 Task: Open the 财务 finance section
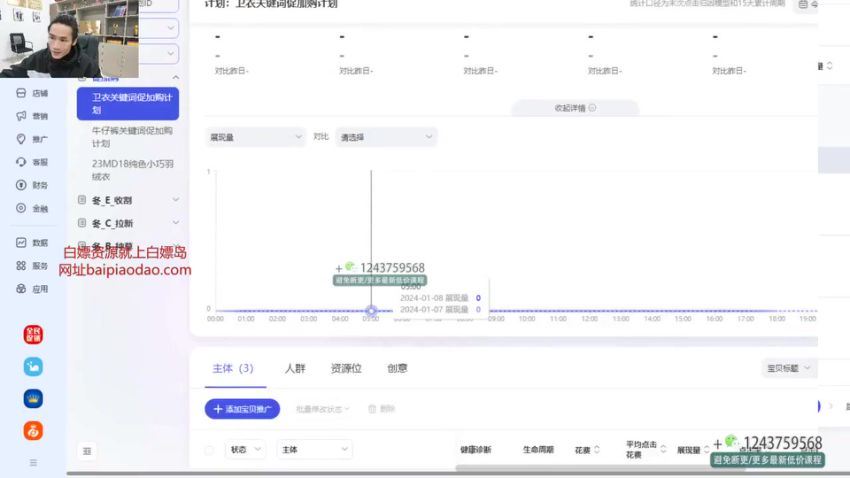[32, 185]
